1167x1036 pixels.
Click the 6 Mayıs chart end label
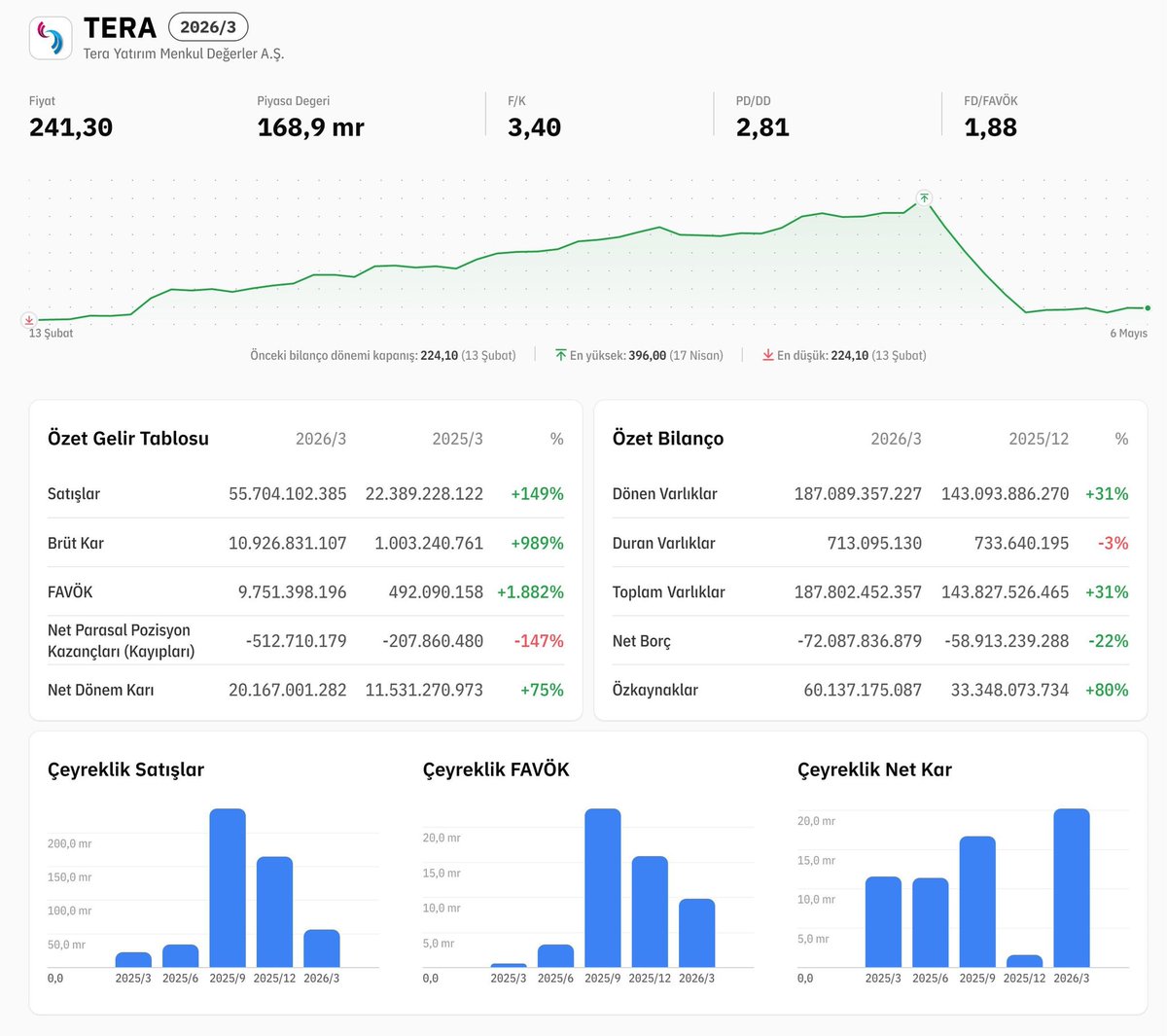coord(1128,333)
